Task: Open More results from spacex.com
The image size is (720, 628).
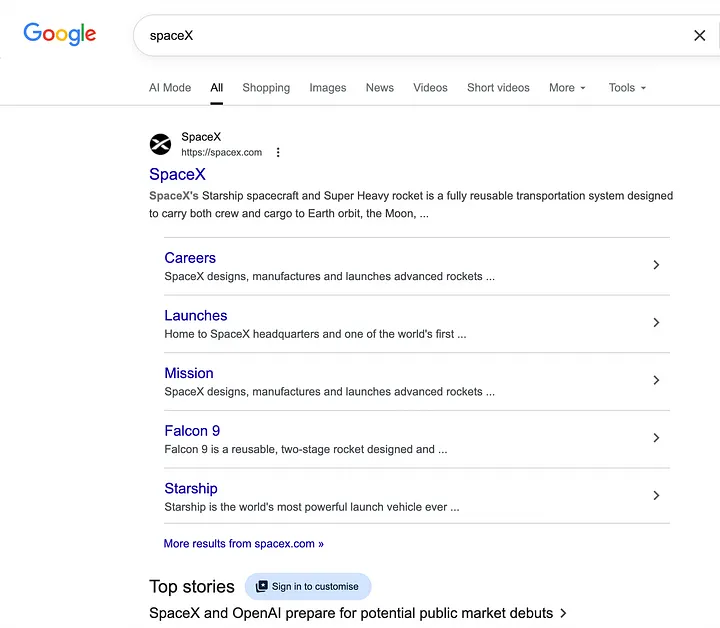Action: pos(244,544)
